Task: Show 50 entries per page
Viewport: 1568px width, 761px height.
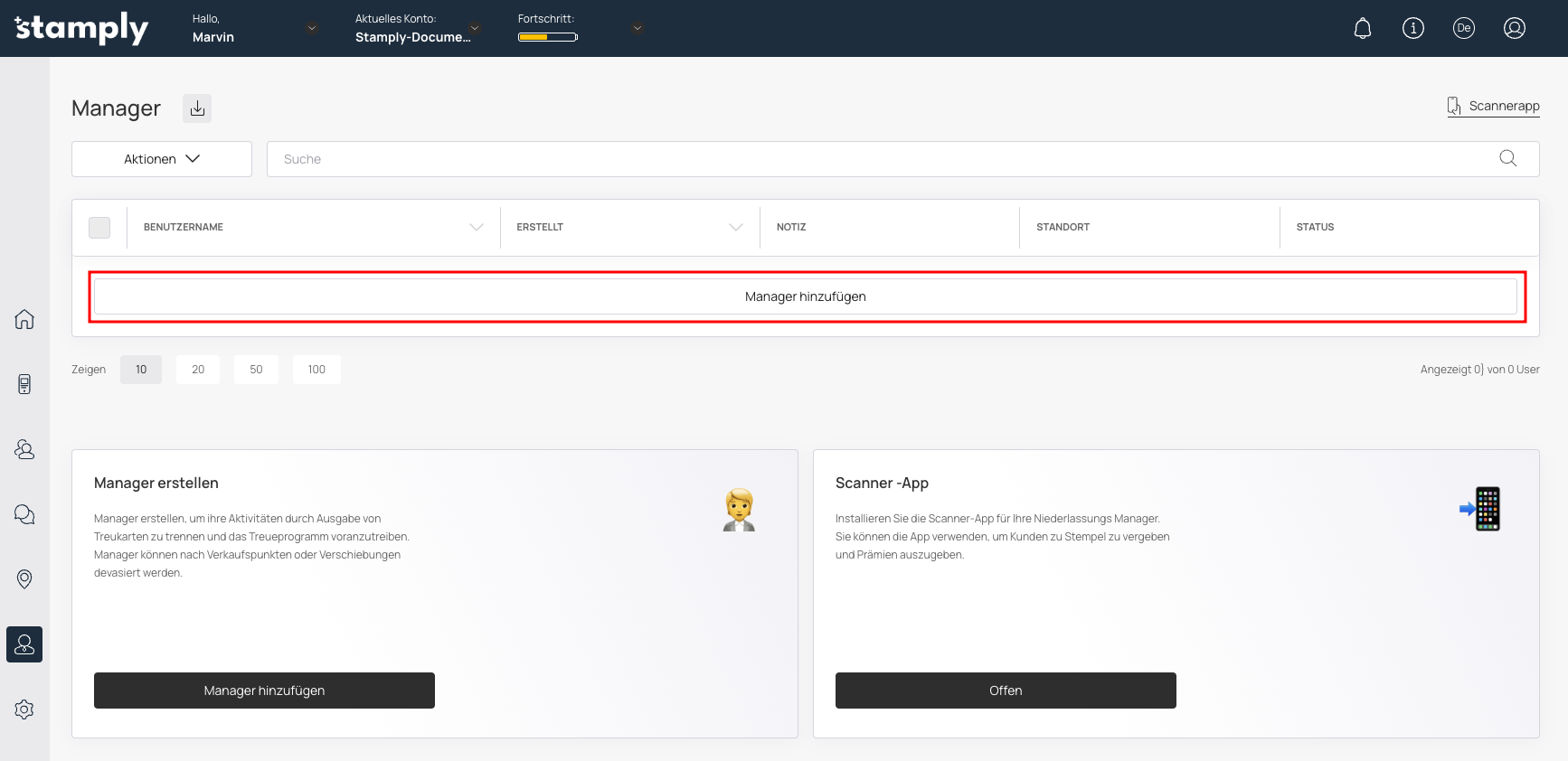Action: tap(256, 370)
